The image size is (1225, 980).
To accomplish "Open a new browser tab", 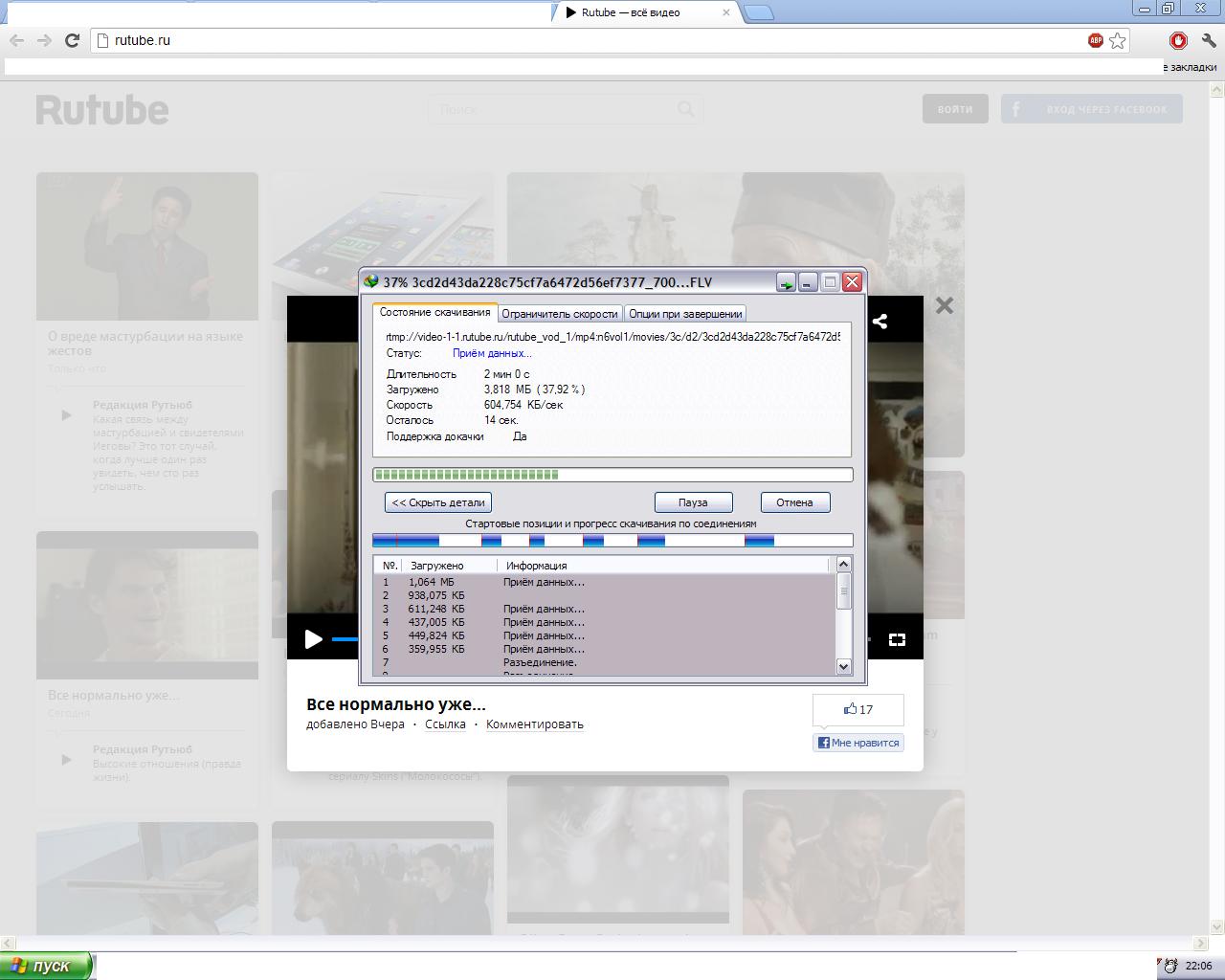I will (x=758, y=12).
